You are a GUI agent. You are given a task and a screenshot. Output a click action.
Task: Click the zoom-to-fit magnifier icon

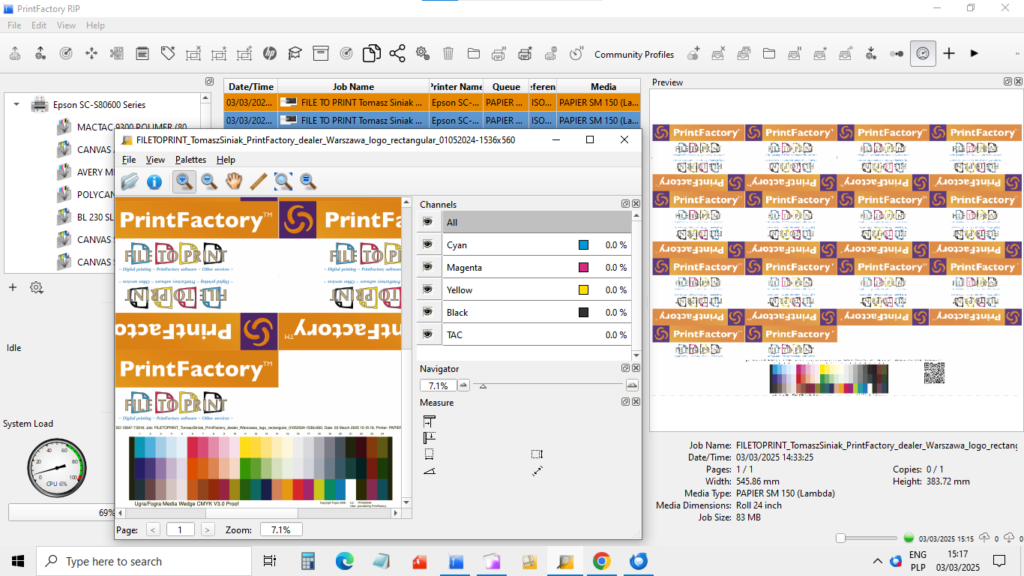coord(284,183)
